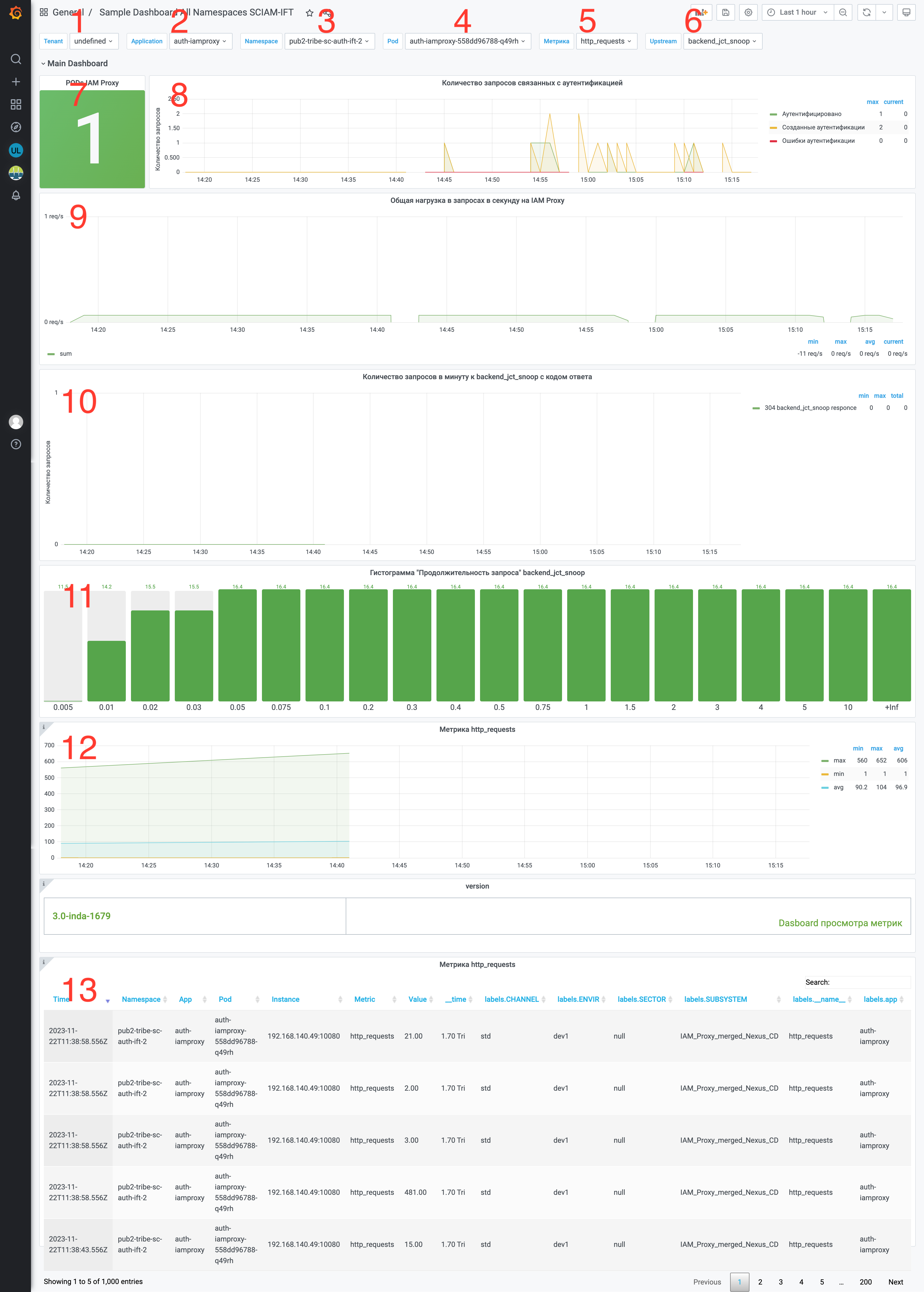Go to table page 2

(x=760, y=1282)
